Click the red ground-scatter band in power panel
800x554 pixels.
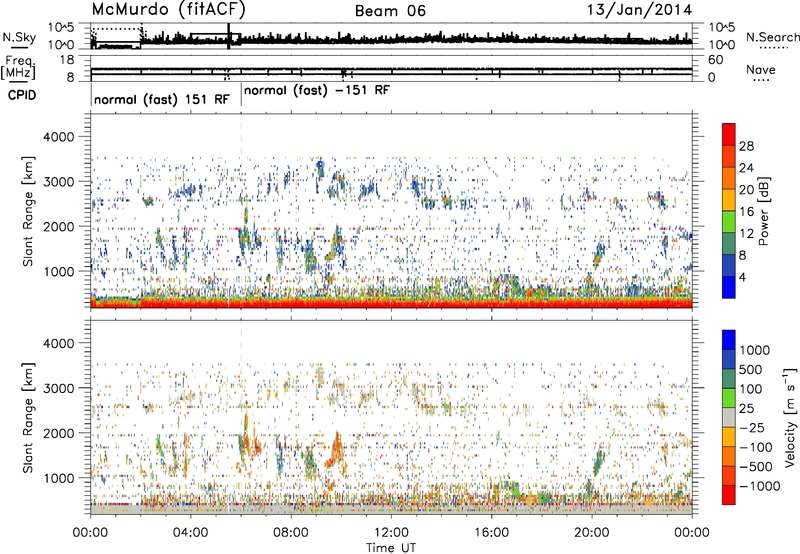point(391,303)
